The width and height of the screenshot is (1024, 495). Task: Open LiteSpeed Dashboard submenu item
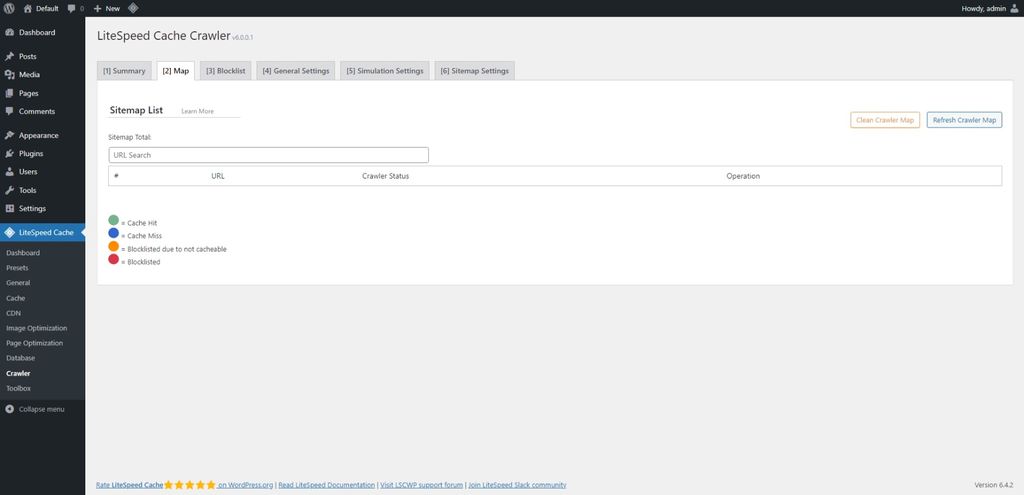pos(23,253)
